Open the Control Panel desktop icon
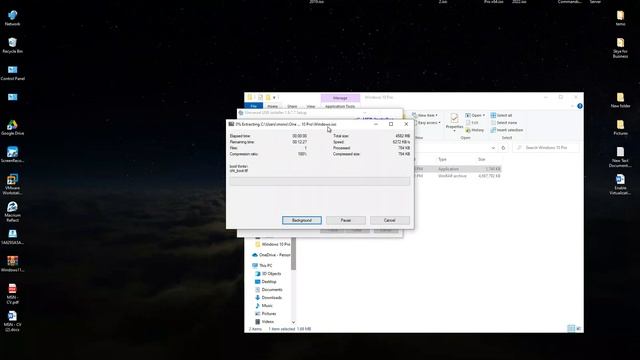The image size is (640, 360). point(12,73)
